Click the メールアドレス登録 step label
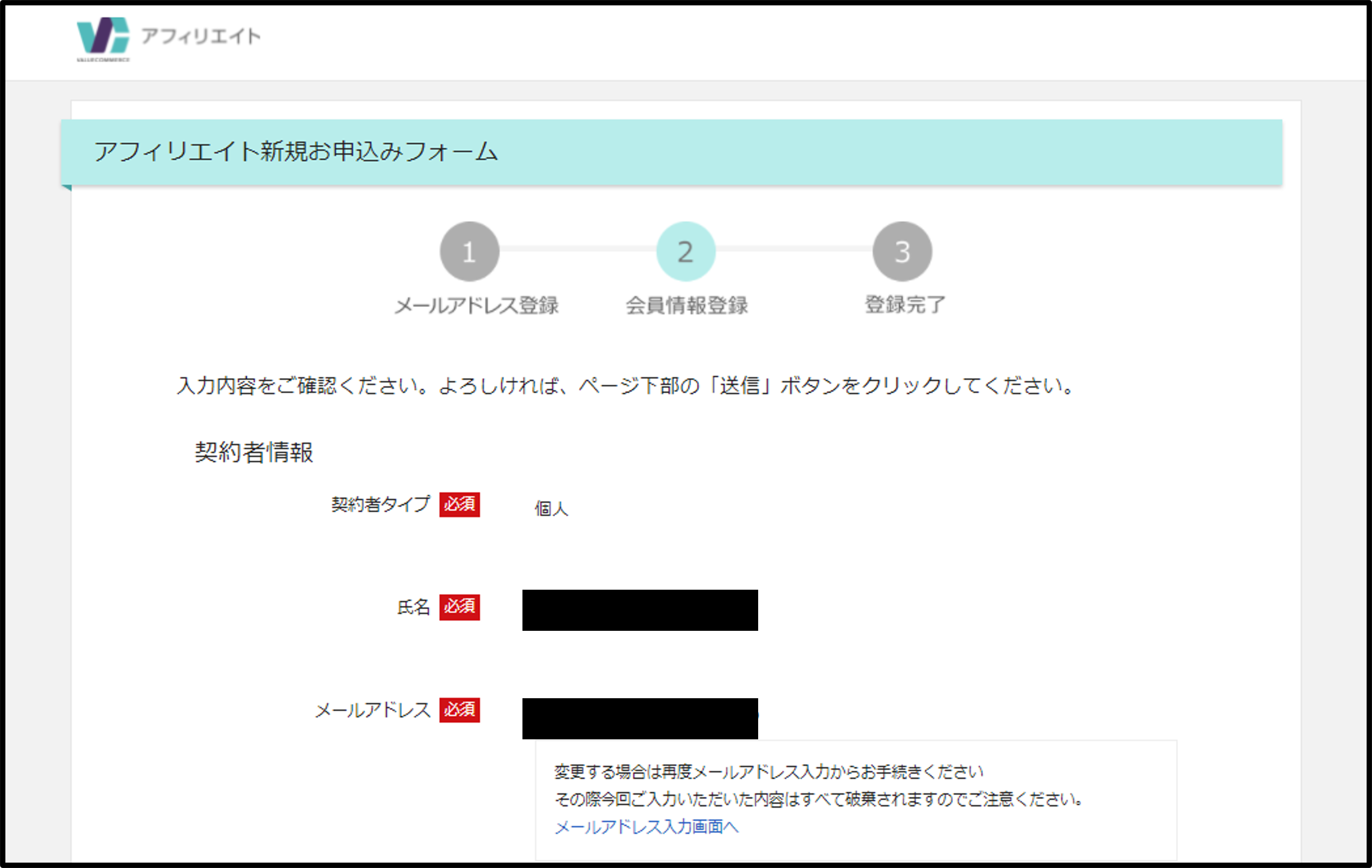The height and width of the screenshot is (868, 1372). (476, 305)
